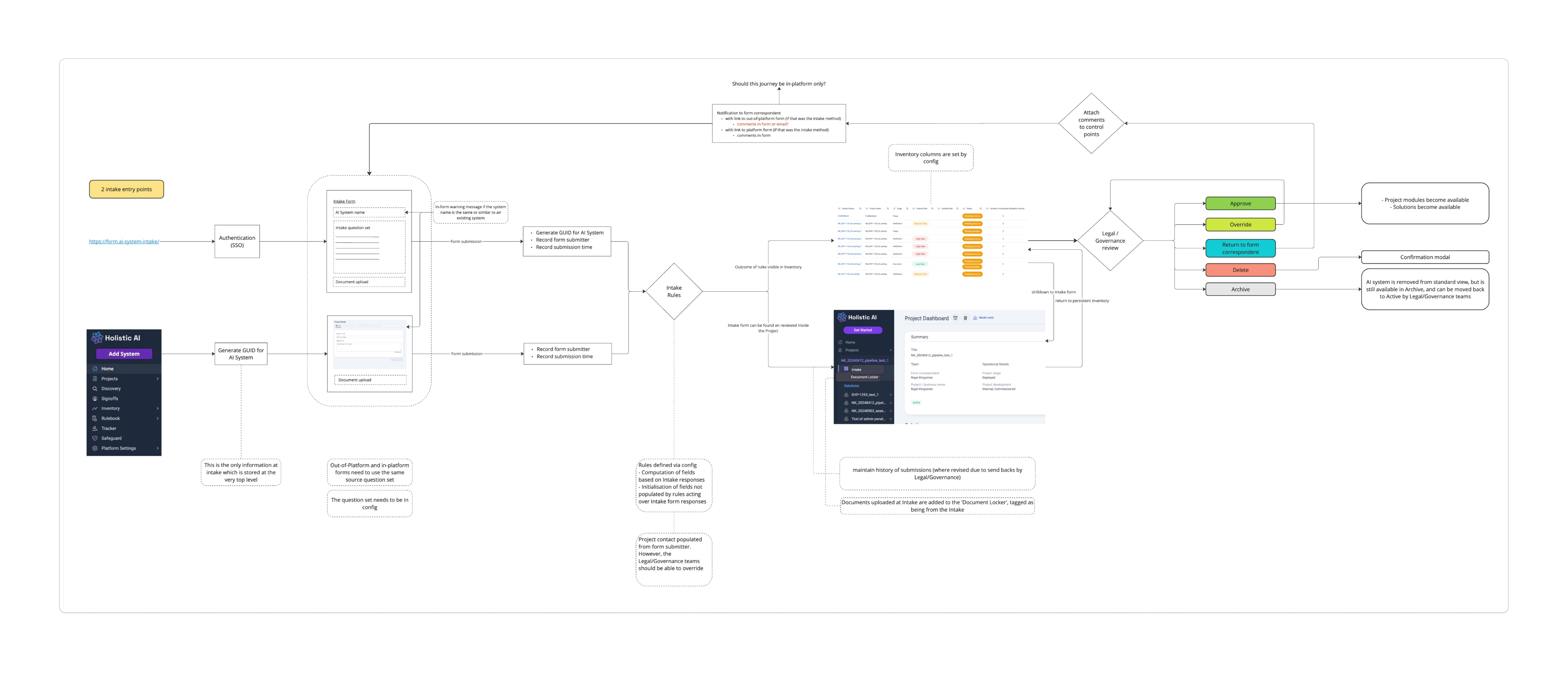Expand the EHP-1293_test_1 solution chevron
The height and width of the screenshot is (673, 1568).
point(891,395)
